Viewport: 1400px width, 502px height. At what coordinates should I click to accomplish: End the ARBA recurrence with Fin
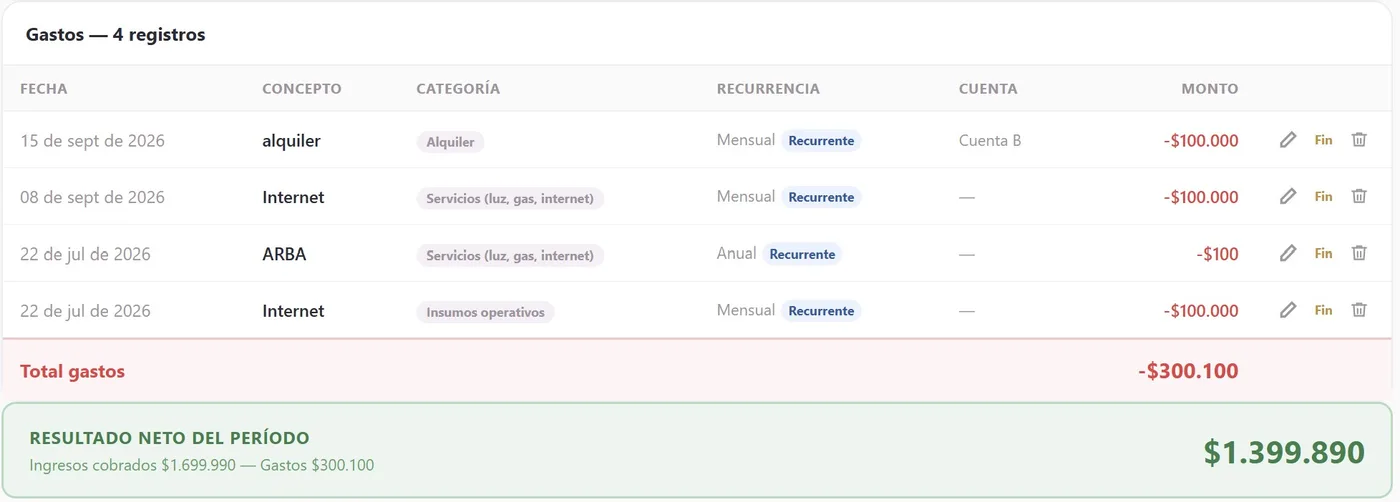pyautogui.click(x=1323, y=254)
